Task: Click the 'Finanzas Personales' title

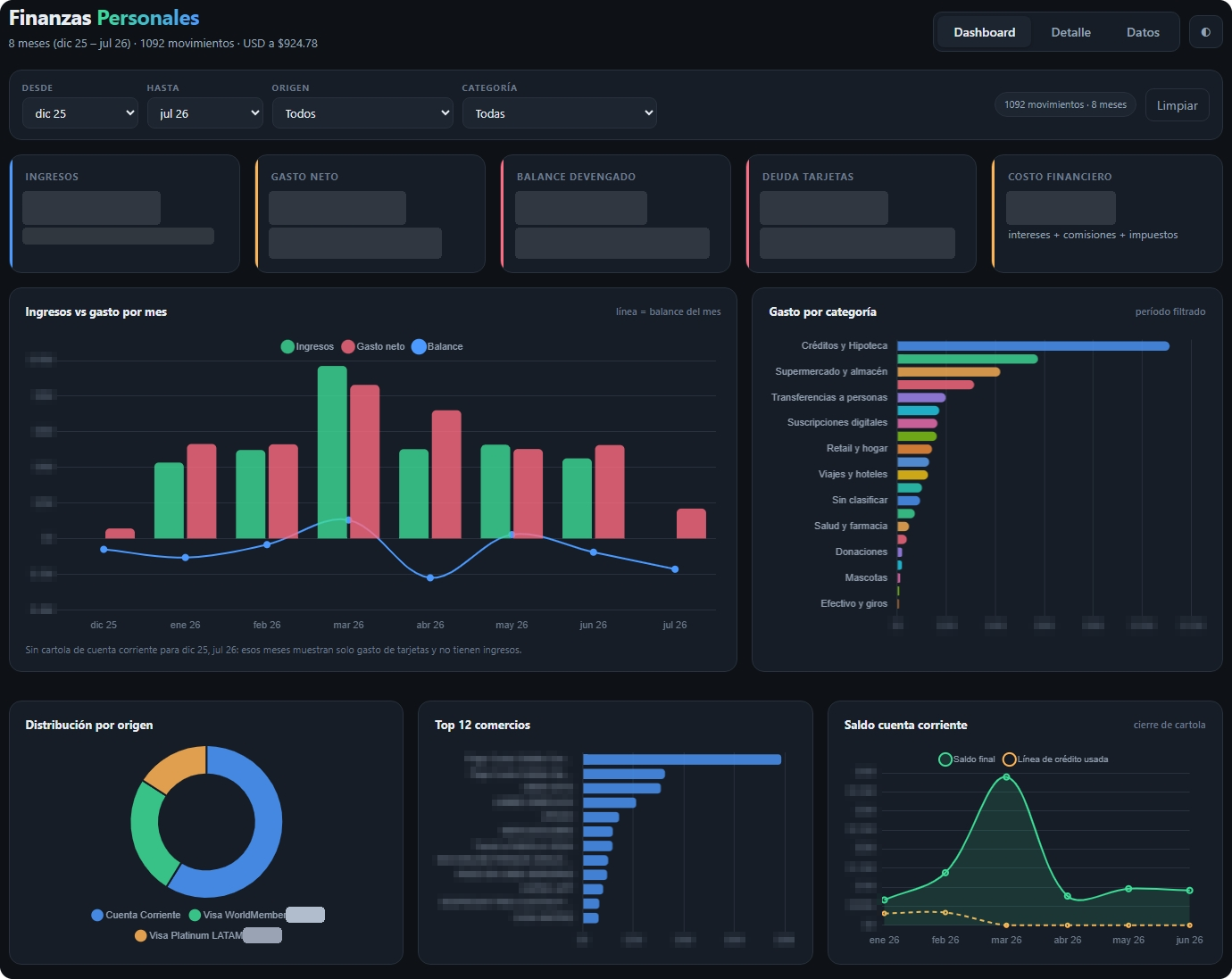Action: 104,18
